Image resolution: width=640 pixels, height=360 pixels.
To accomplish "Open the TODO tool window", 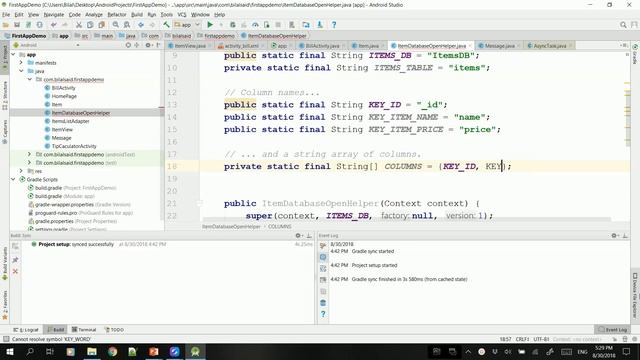I will click(x=114, y=329).
